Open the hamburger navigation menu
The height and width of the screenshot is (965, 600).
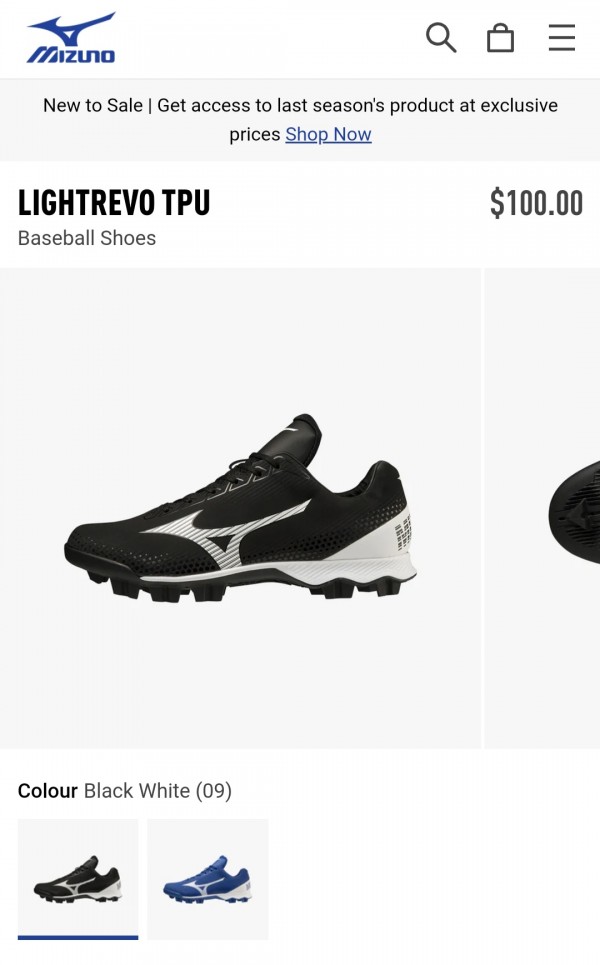[x=562, y=38]
